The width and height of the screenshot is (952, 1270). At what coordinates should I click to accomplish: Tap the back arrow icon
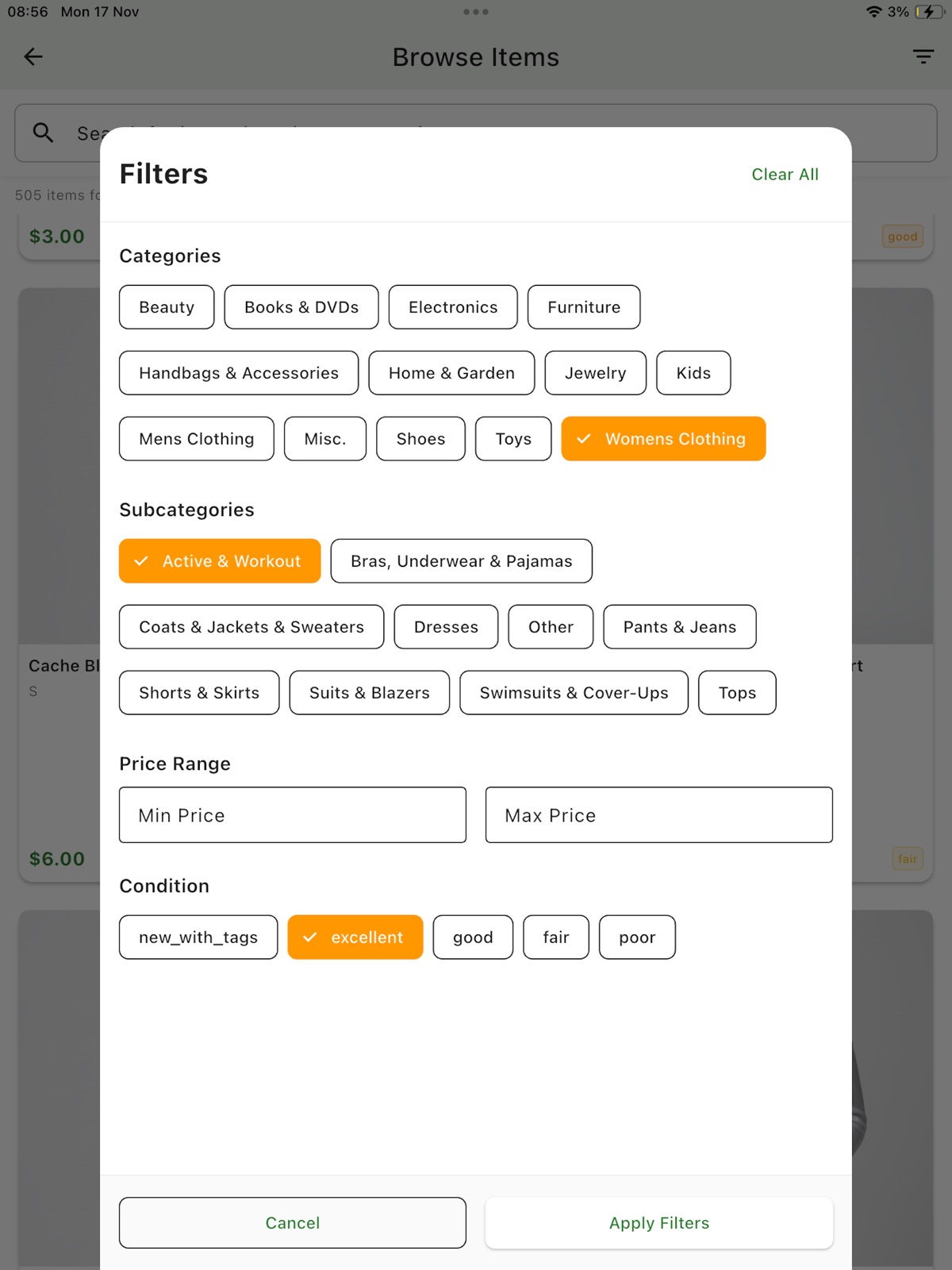[x=33, y=56]
